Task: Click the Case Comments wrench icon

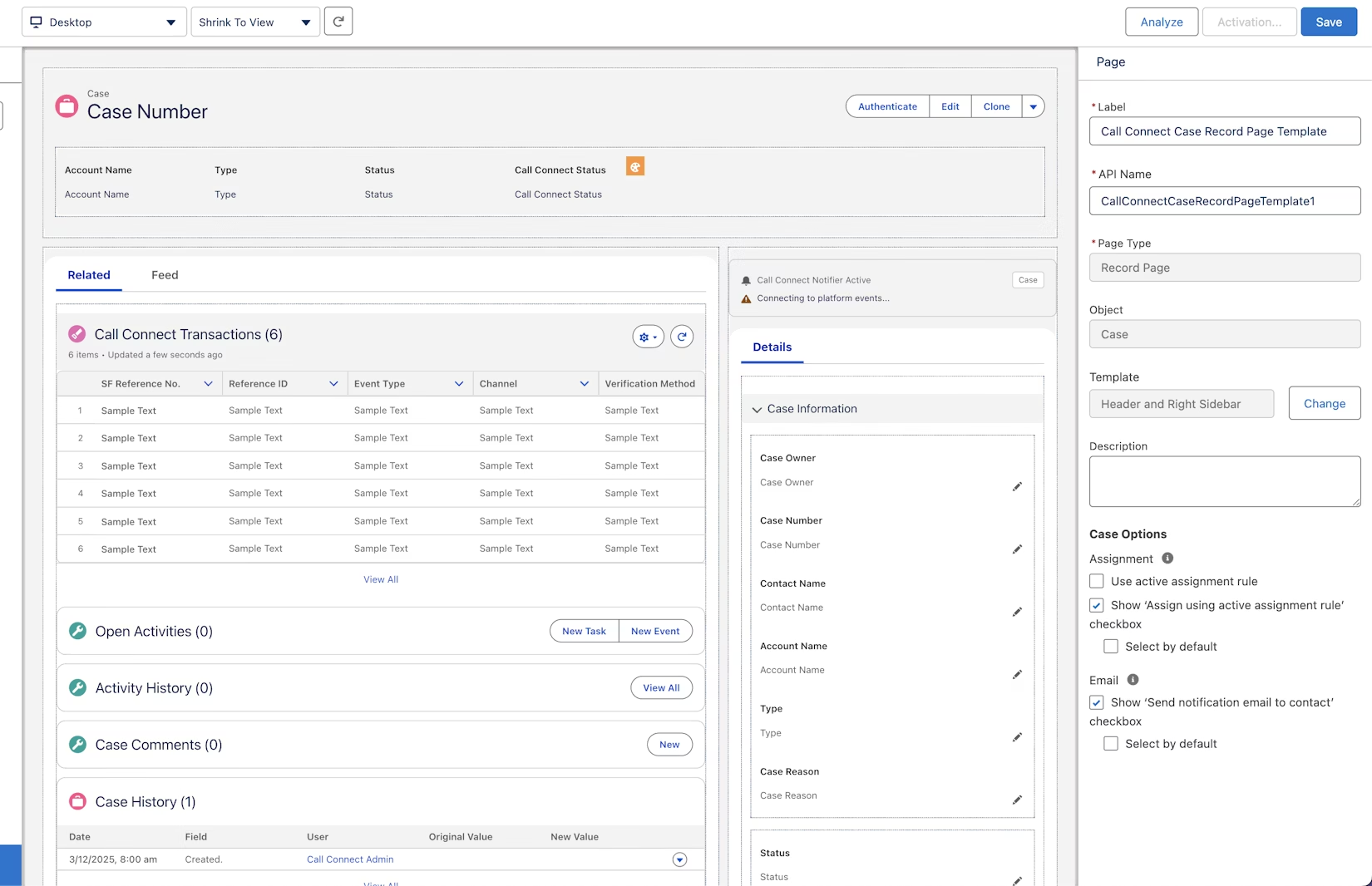Action: pos(77,744)
